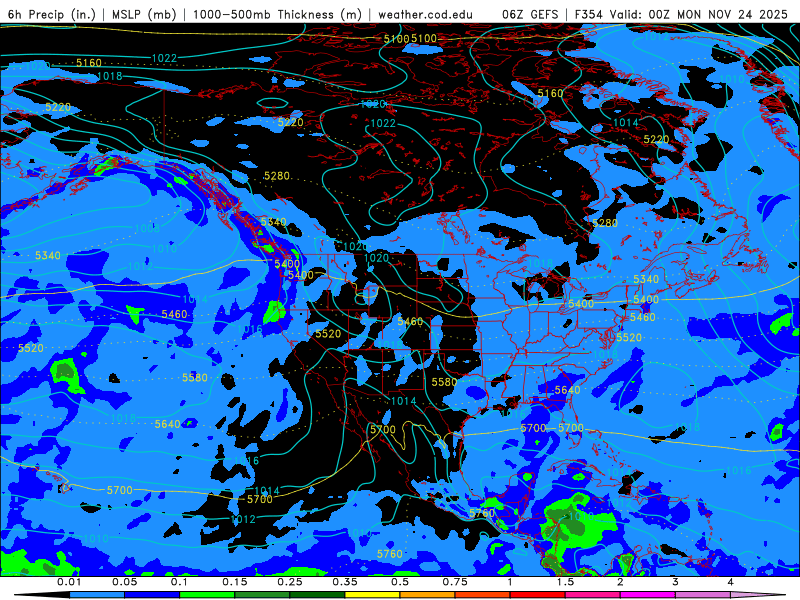Viewport: 800px width, 600px height.
Task: Pick the pink 1.5–2 legend swatch
Action: tap(593, 595)
